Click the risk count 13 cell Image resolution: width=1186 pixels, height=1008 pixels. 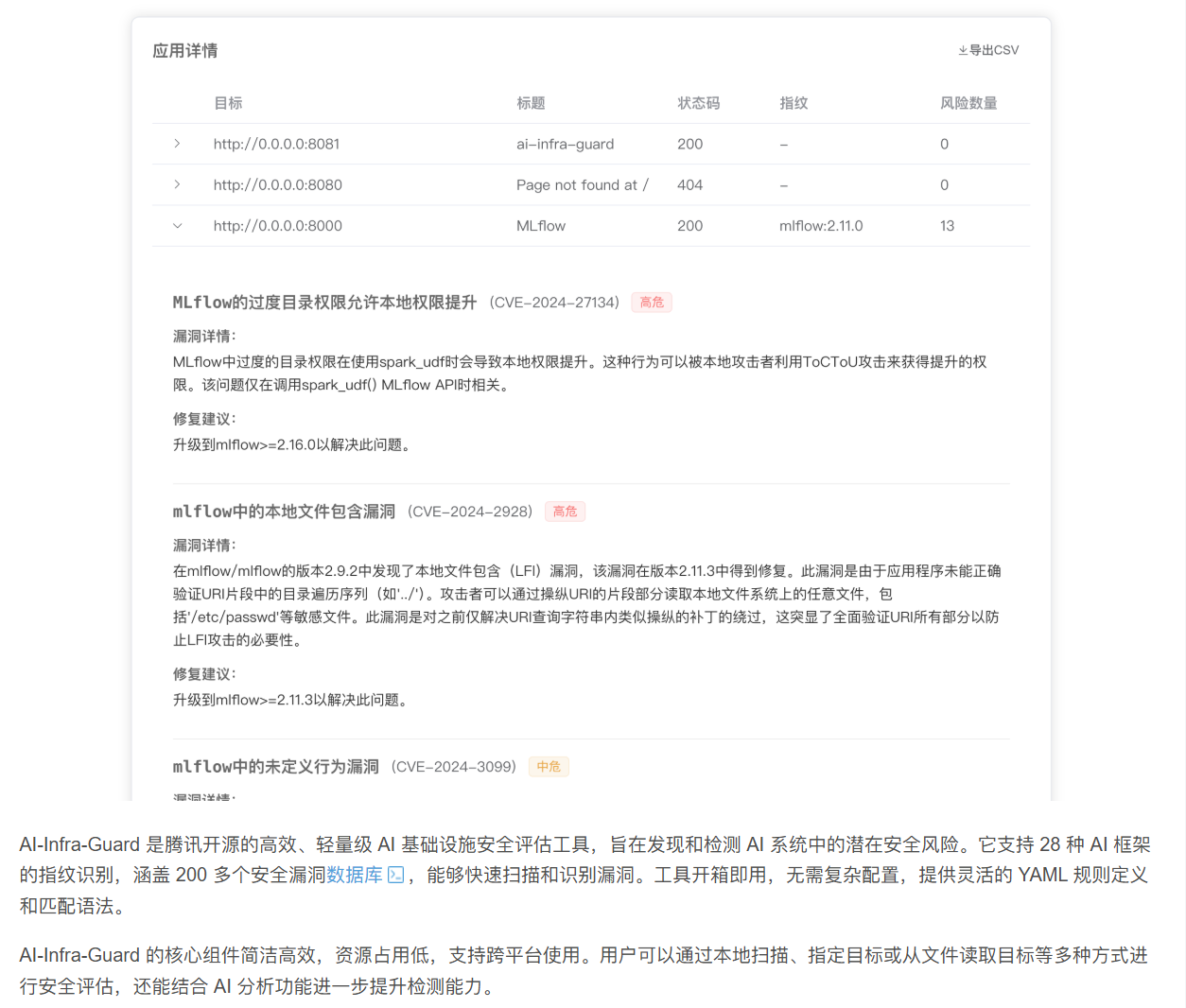tap(948, 226)
